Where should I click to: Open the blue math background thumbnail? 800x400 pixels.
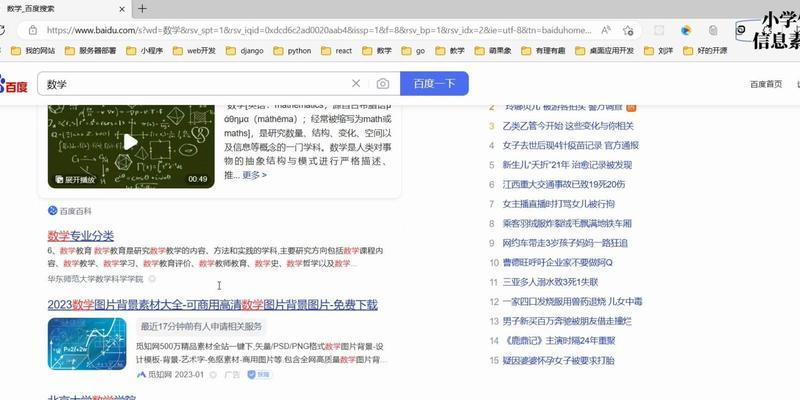click(87, 344)
